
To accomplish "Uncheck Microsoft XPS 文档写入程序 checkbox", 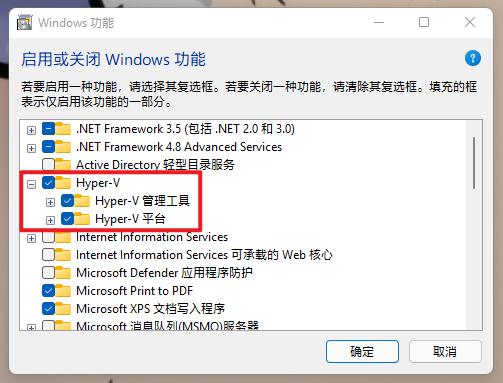I will tap(48, 309).
